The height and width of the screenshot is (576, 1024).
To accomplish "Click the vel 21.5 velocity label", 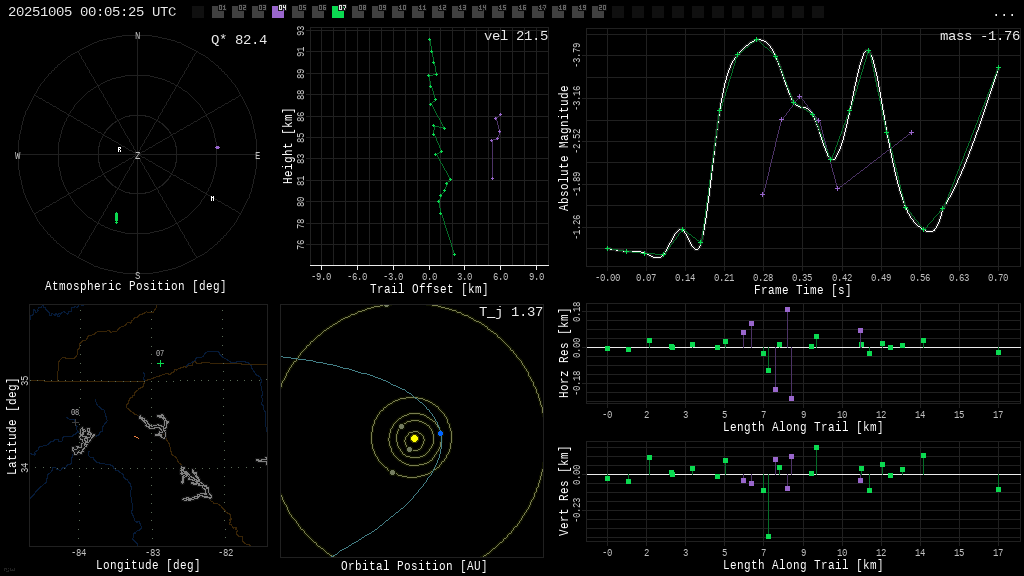I will pyautogui.click(x=515, y=36).
